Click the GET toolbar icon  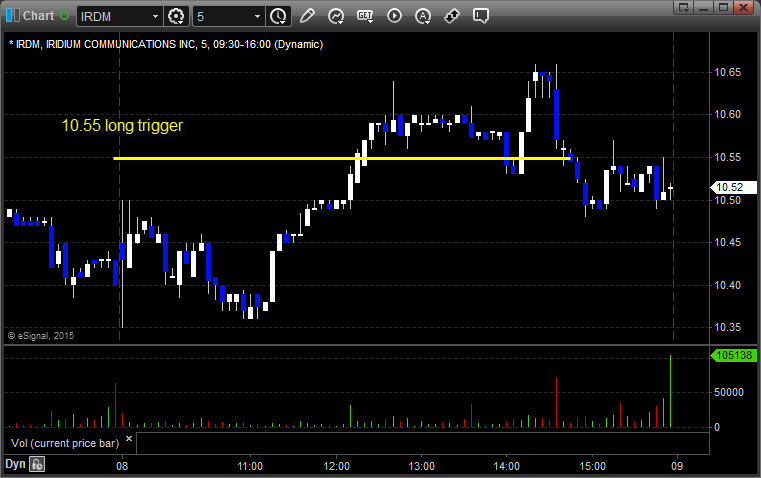pos(364,16)
